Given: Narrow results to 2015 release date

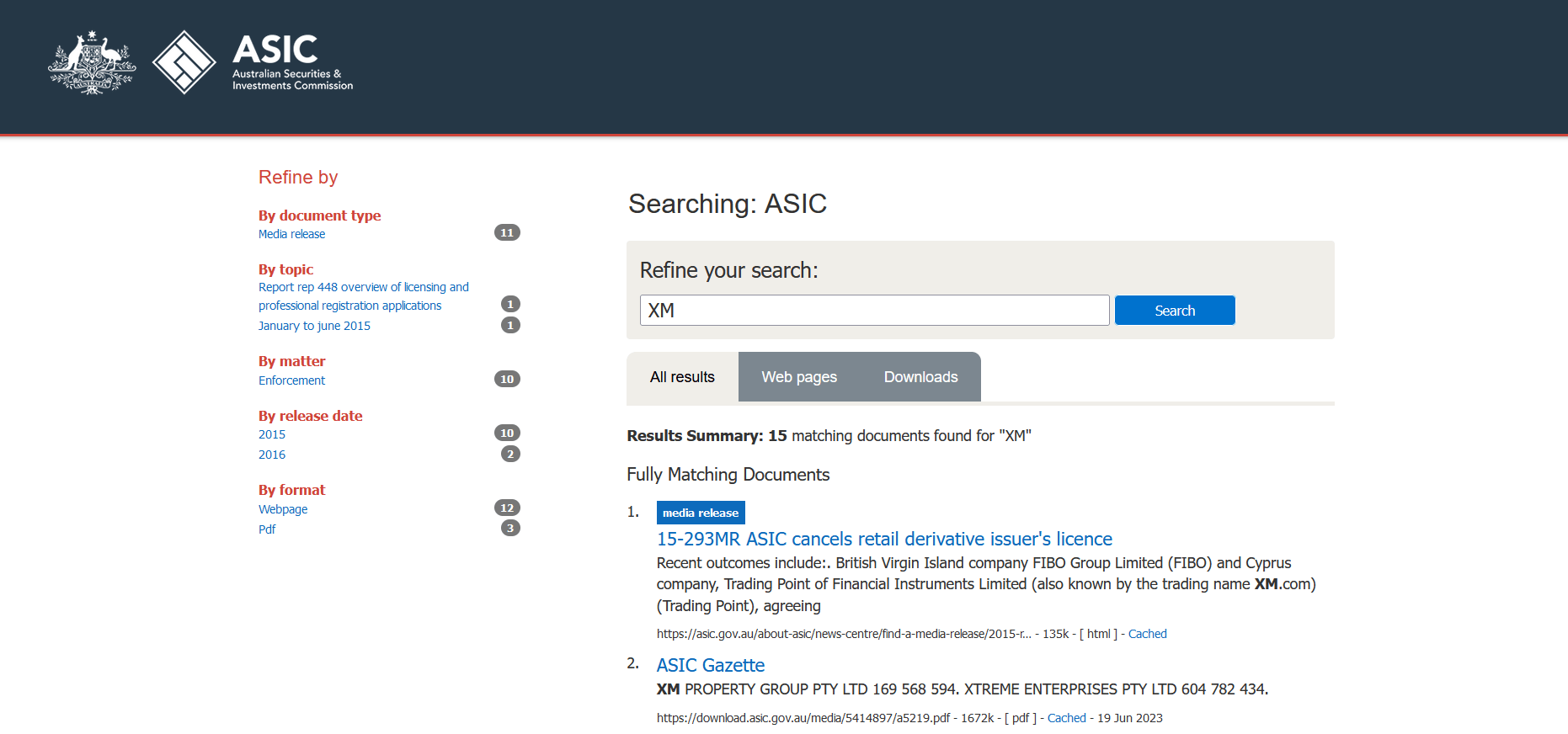Looking at the screenshot, I should [x=272, y=434].
